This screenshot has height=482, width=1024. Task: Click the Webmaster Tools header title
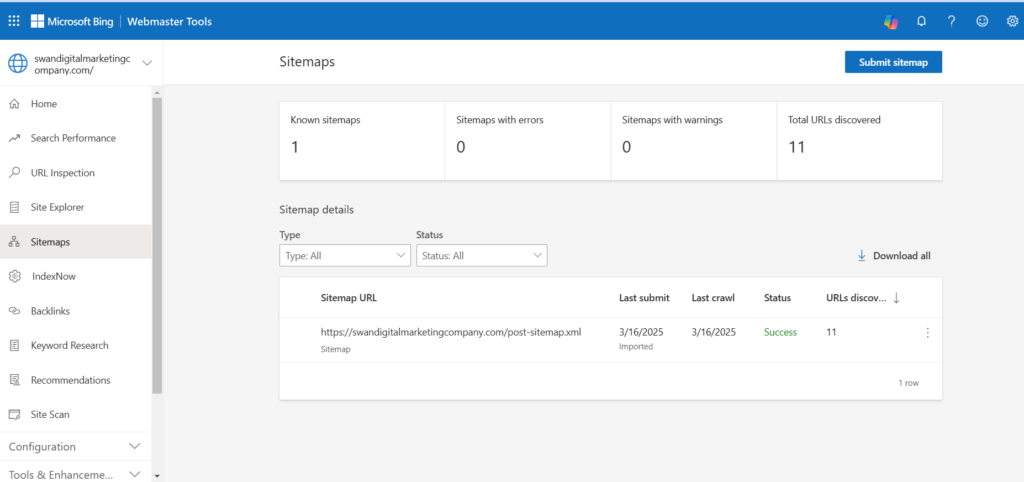click(x=169, y=22)
